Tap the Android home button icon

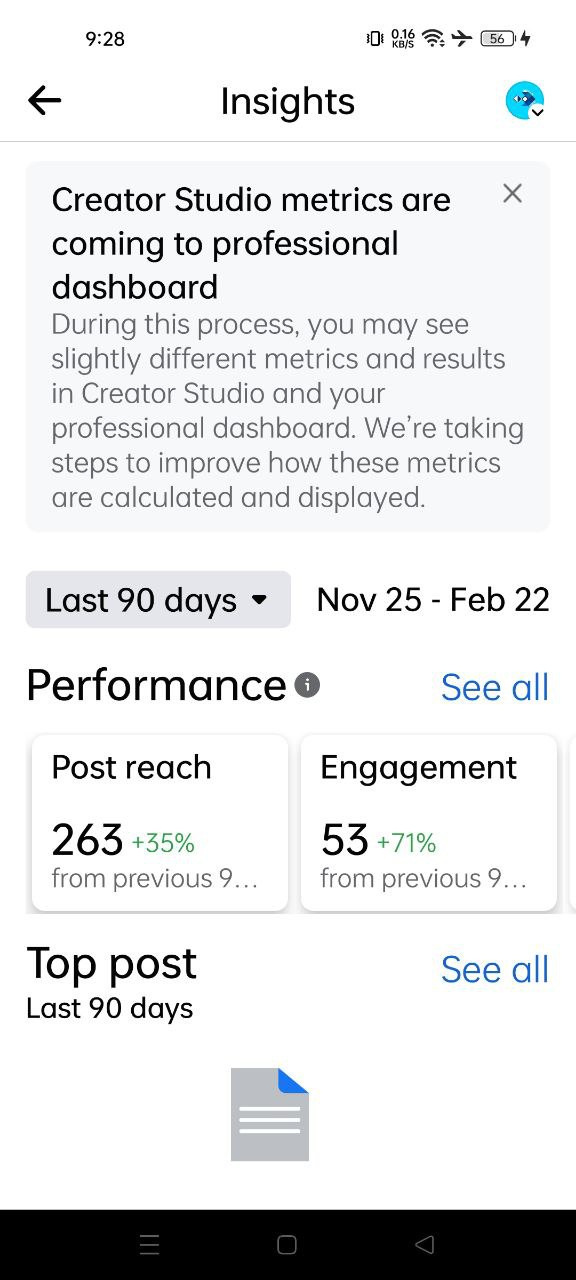[x=287, y=1245]
